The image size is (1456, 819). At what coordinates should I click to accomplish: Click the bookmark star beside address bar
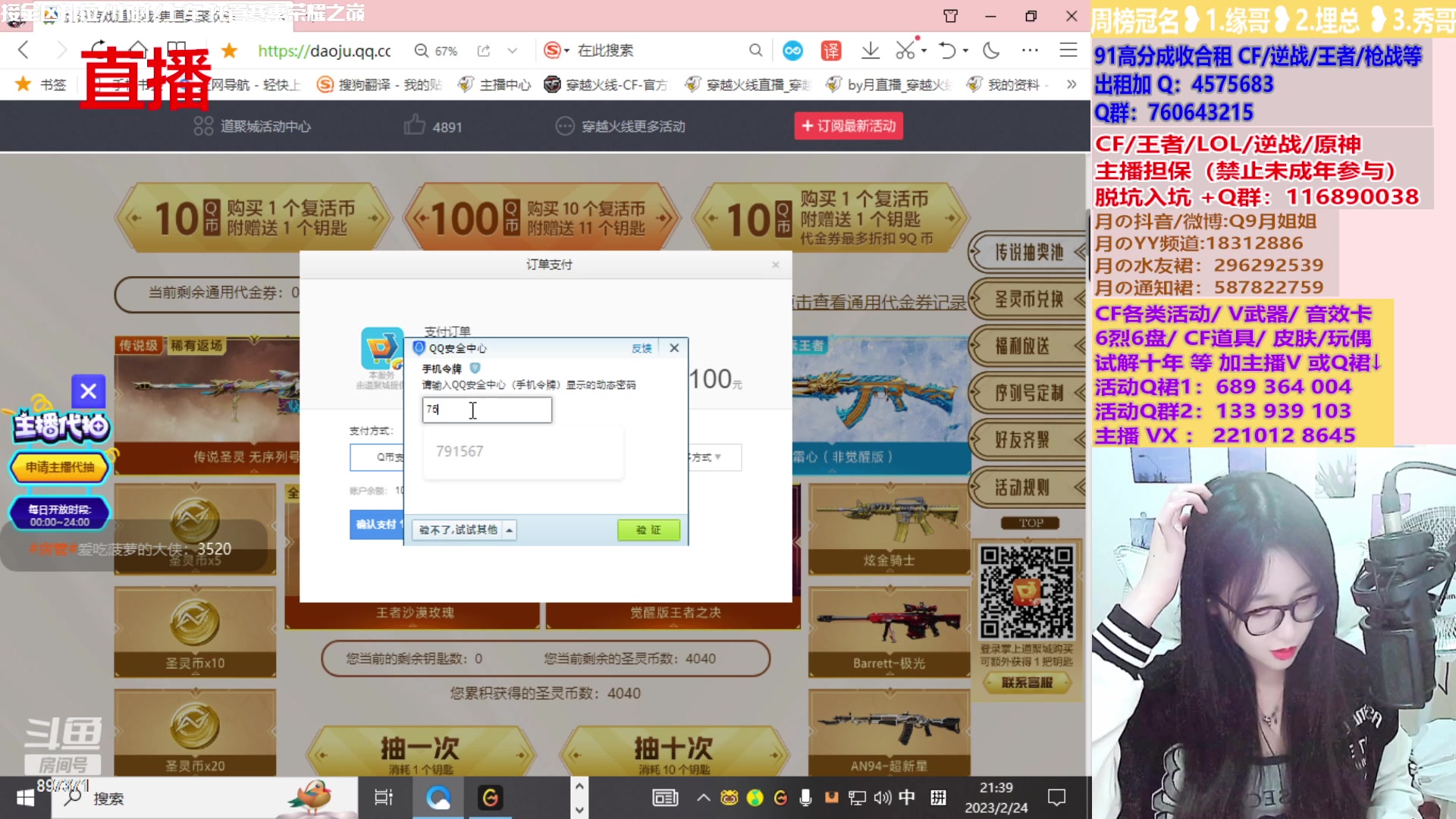(x=229, y=51)
